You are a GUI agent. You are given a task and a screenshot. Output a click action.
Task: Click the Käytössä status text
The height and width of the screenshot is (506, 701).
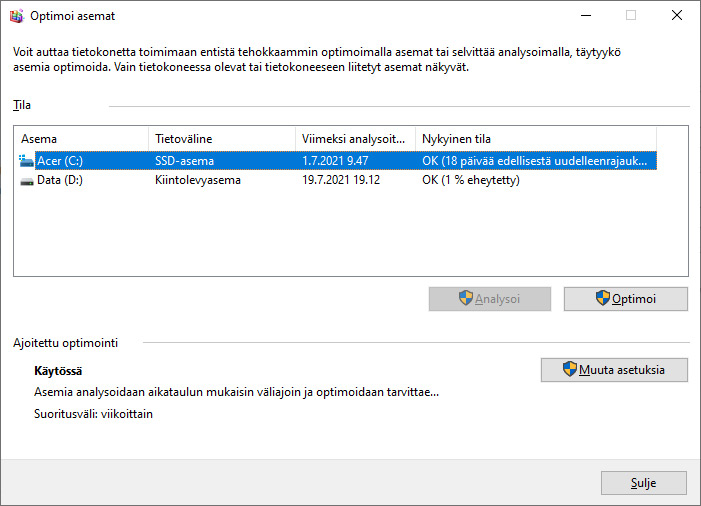58,371
